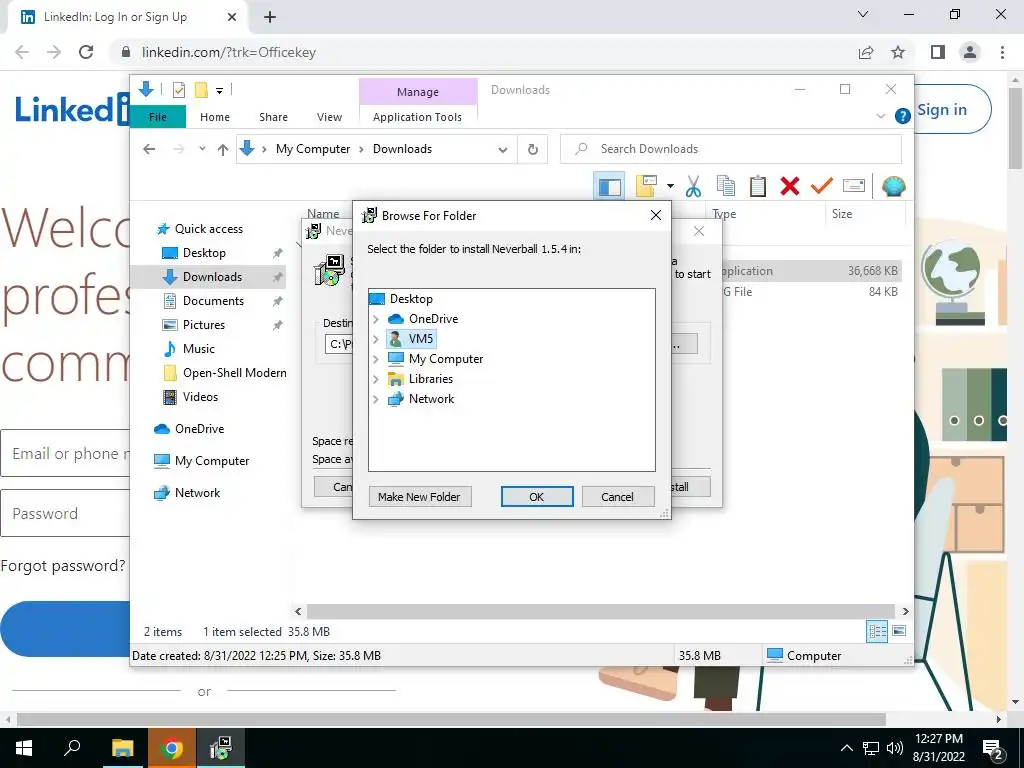Select Desktop in Browse For Folder tree
This screenshot has height=768, width=1024.
[x=411, y=298]
